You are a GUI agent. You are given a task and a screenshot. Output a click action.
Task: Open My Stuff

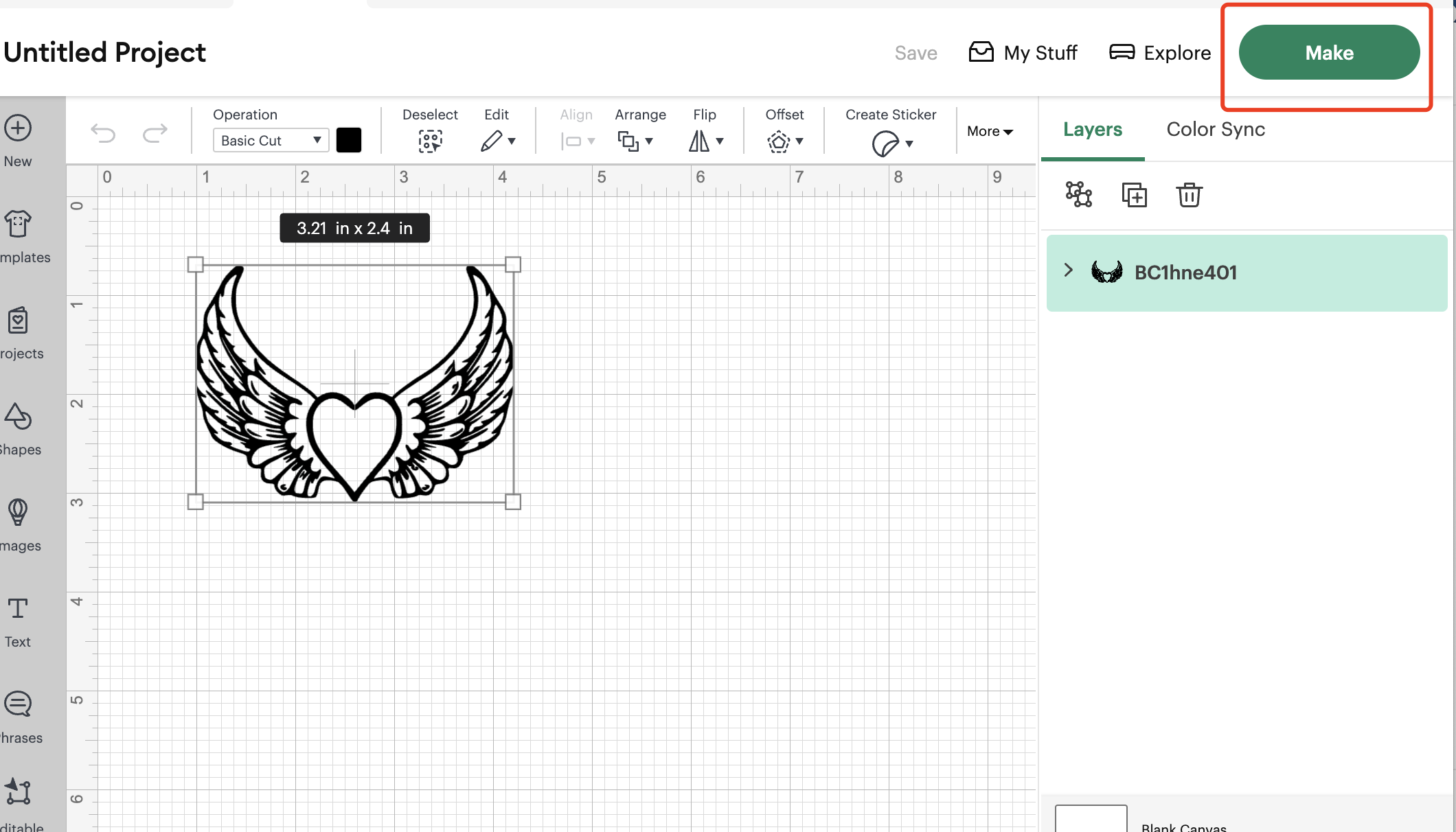point(1023,53)
